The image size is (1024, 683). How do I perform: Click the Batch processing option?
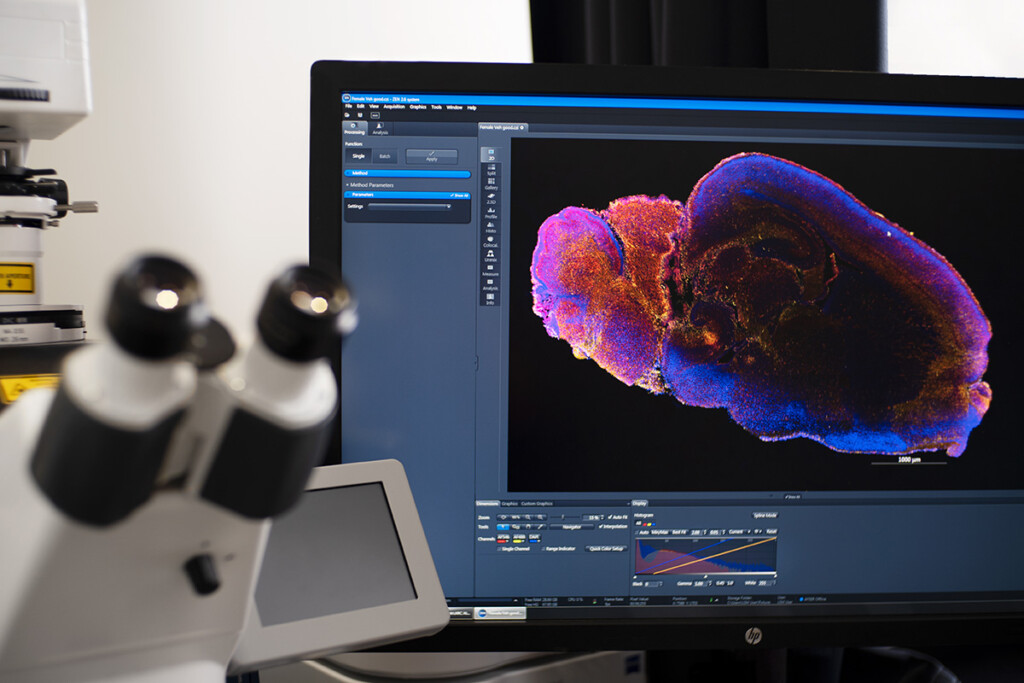click(385, 156)
